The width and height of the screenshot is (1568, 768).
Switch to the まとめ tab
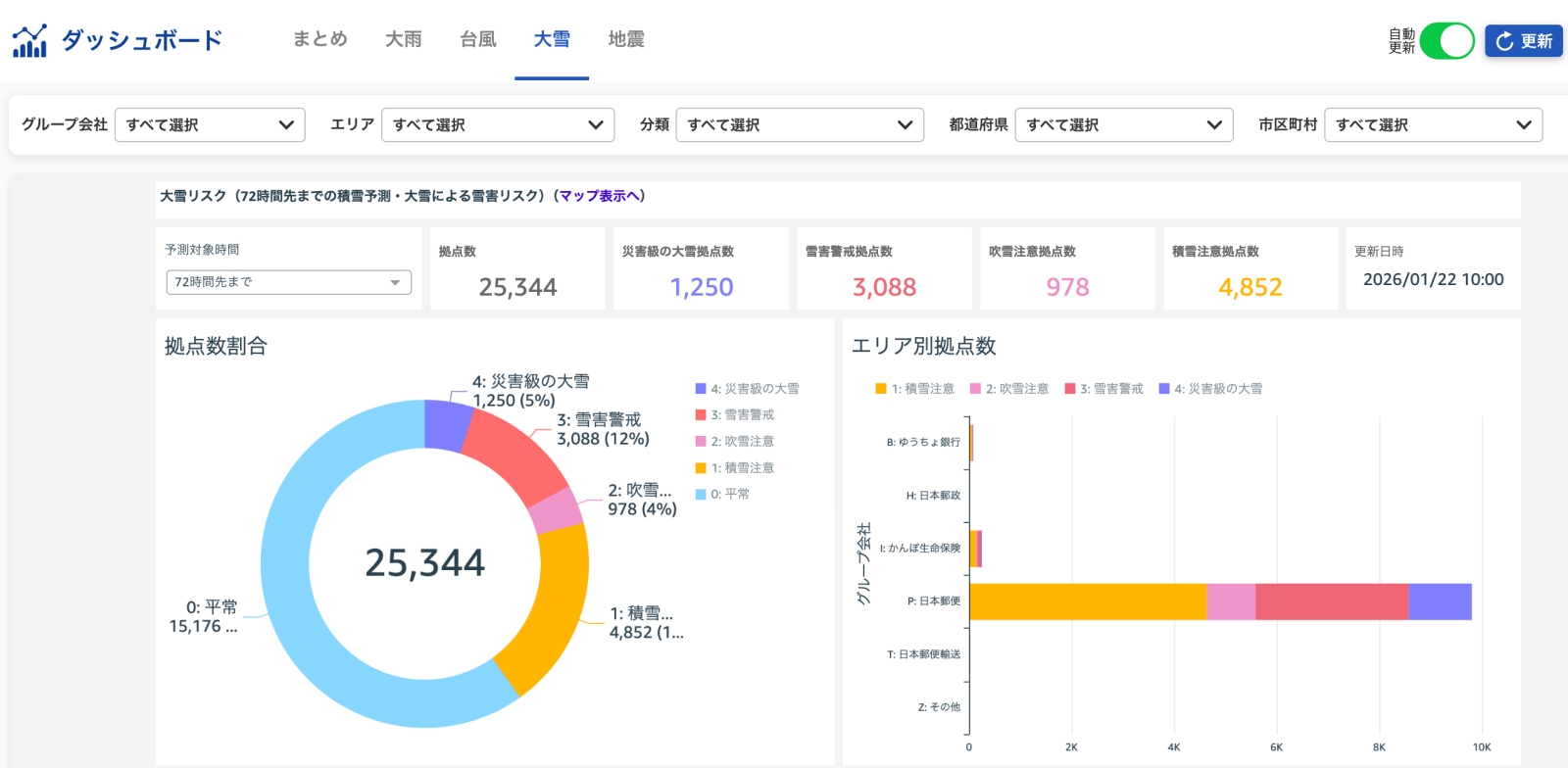[x=320, y=39]
